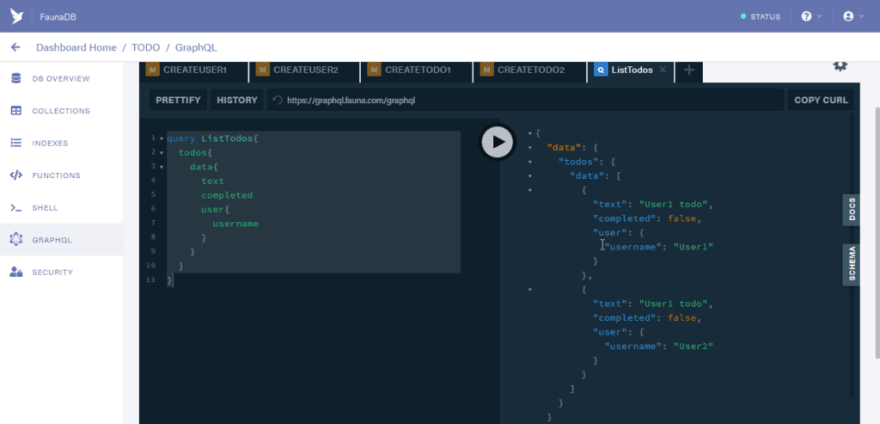Expand account menu dropdown arrow
The height and width of the screenshot is (424, 880).
coord(861,16)
